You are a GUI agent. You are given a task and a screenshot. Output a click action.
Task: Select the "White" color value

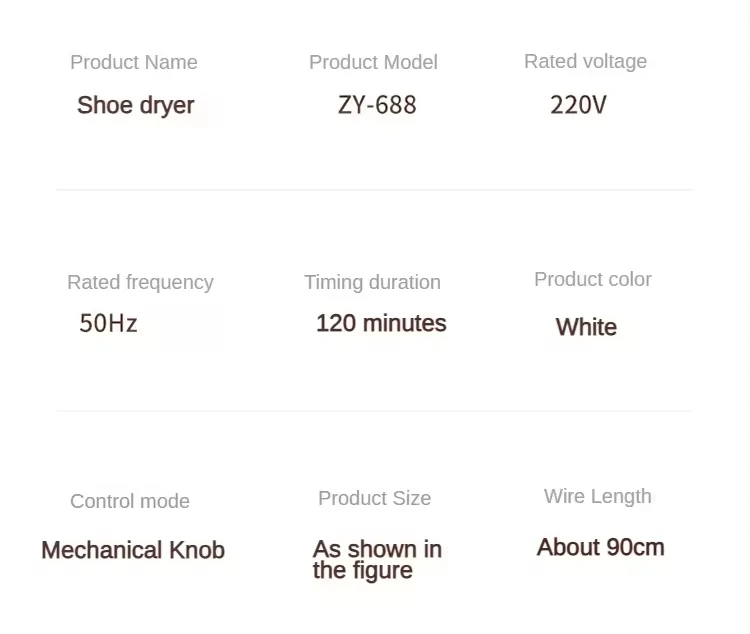[586, 327]
